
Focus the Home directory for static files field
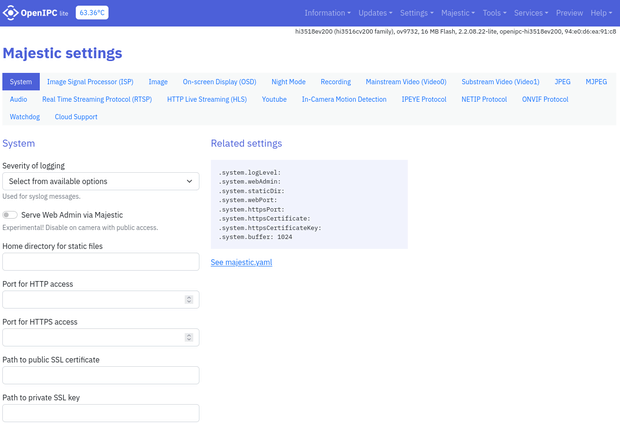click(x=101, y=262)
